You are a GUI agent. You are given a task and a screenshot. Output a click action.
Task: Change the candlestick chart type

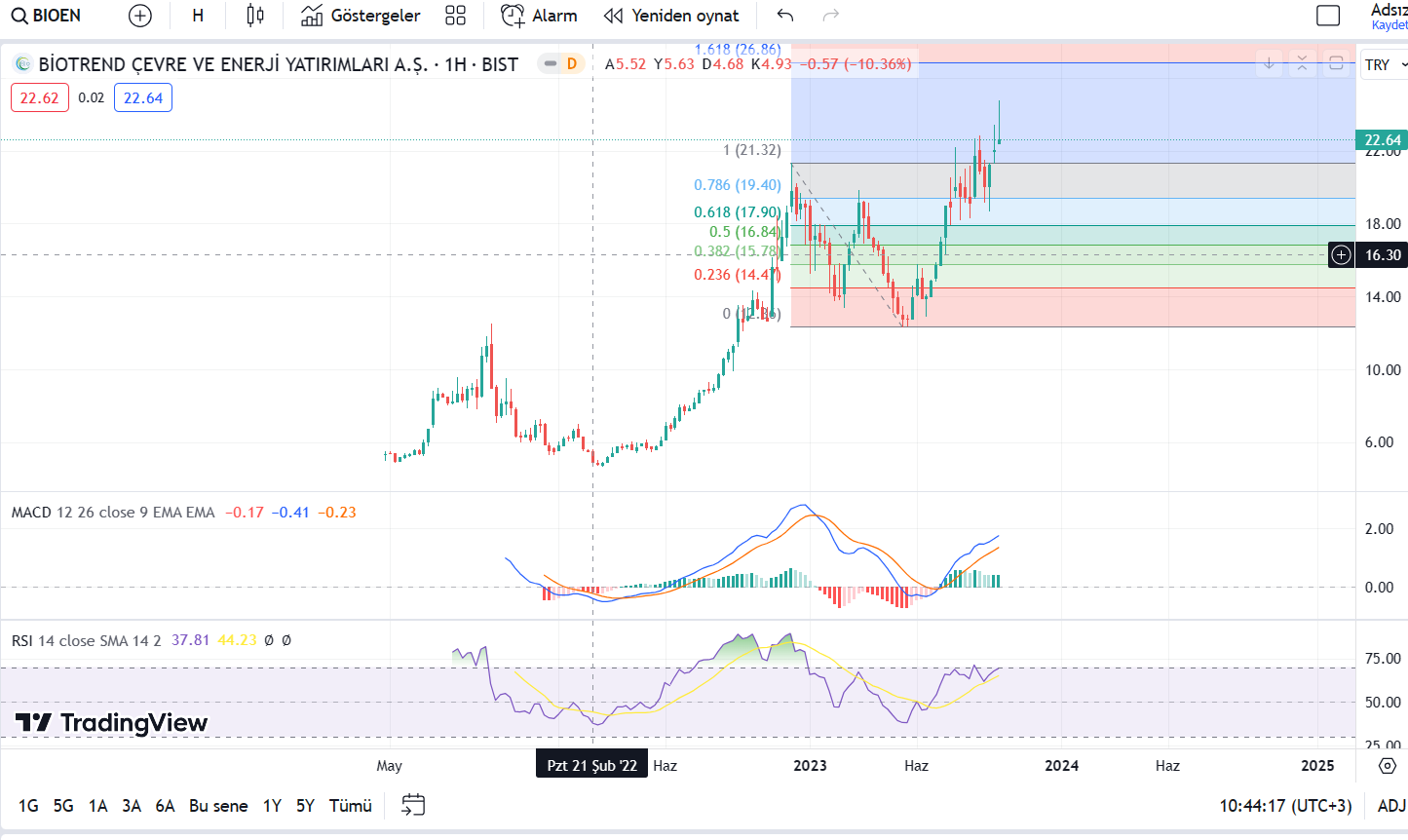pyautogui.click(x=255, y=16)
